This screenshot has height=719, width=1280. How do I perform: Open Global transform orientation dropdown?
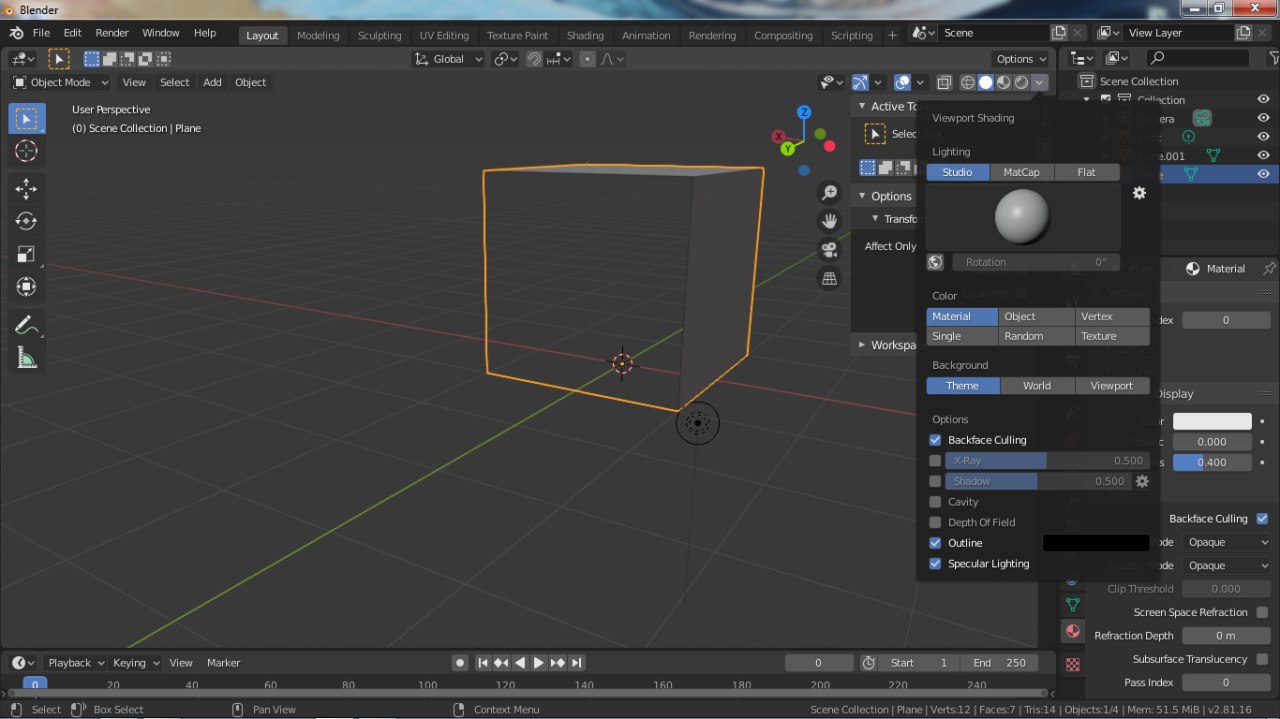449,59
